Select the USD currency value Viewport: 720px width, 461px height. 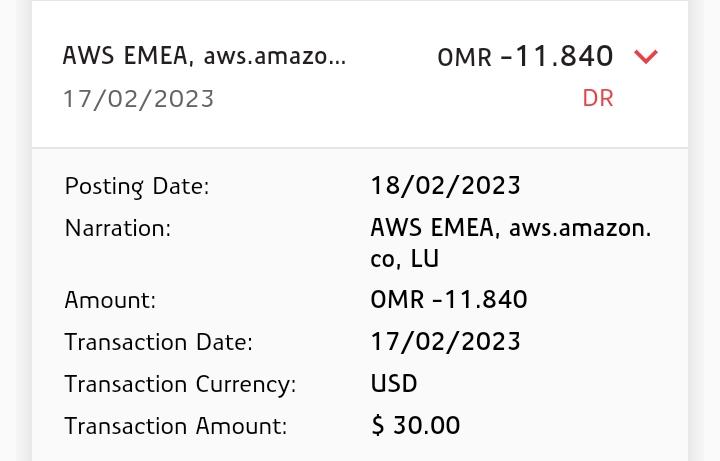pyautogui.click(x=394, y=384)
